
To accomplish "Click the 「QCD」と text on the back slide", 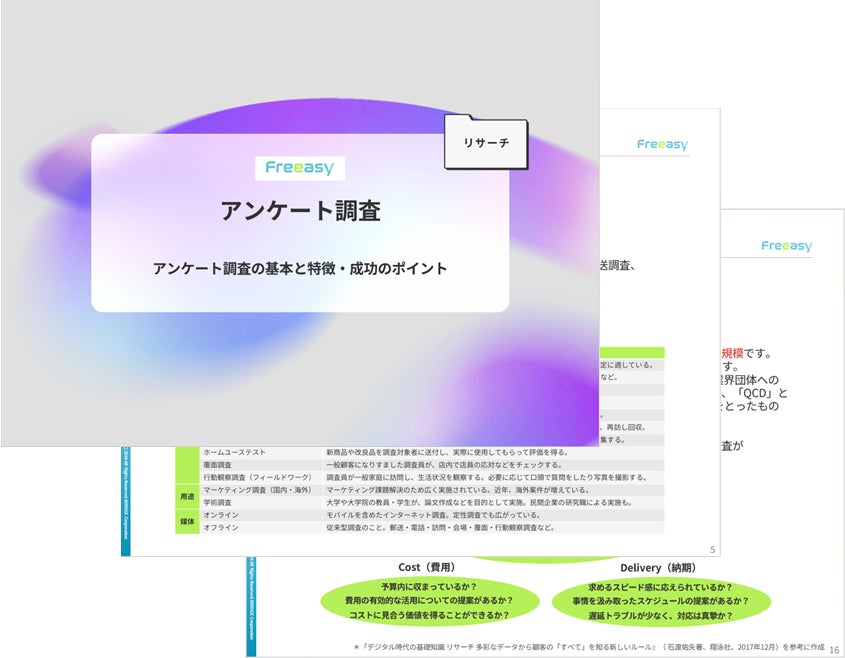I will [762, 393].
